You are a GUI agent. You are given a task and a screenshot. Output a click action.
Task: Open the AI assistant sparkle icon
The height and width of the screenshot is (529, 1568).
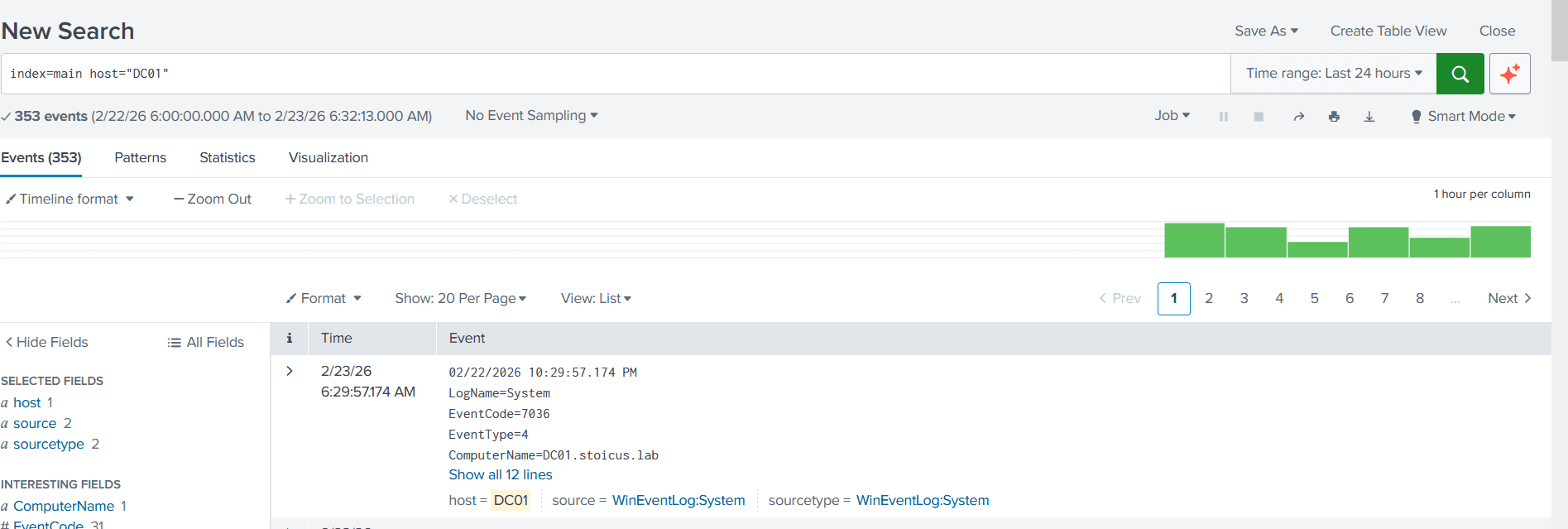coord(1509,74)
